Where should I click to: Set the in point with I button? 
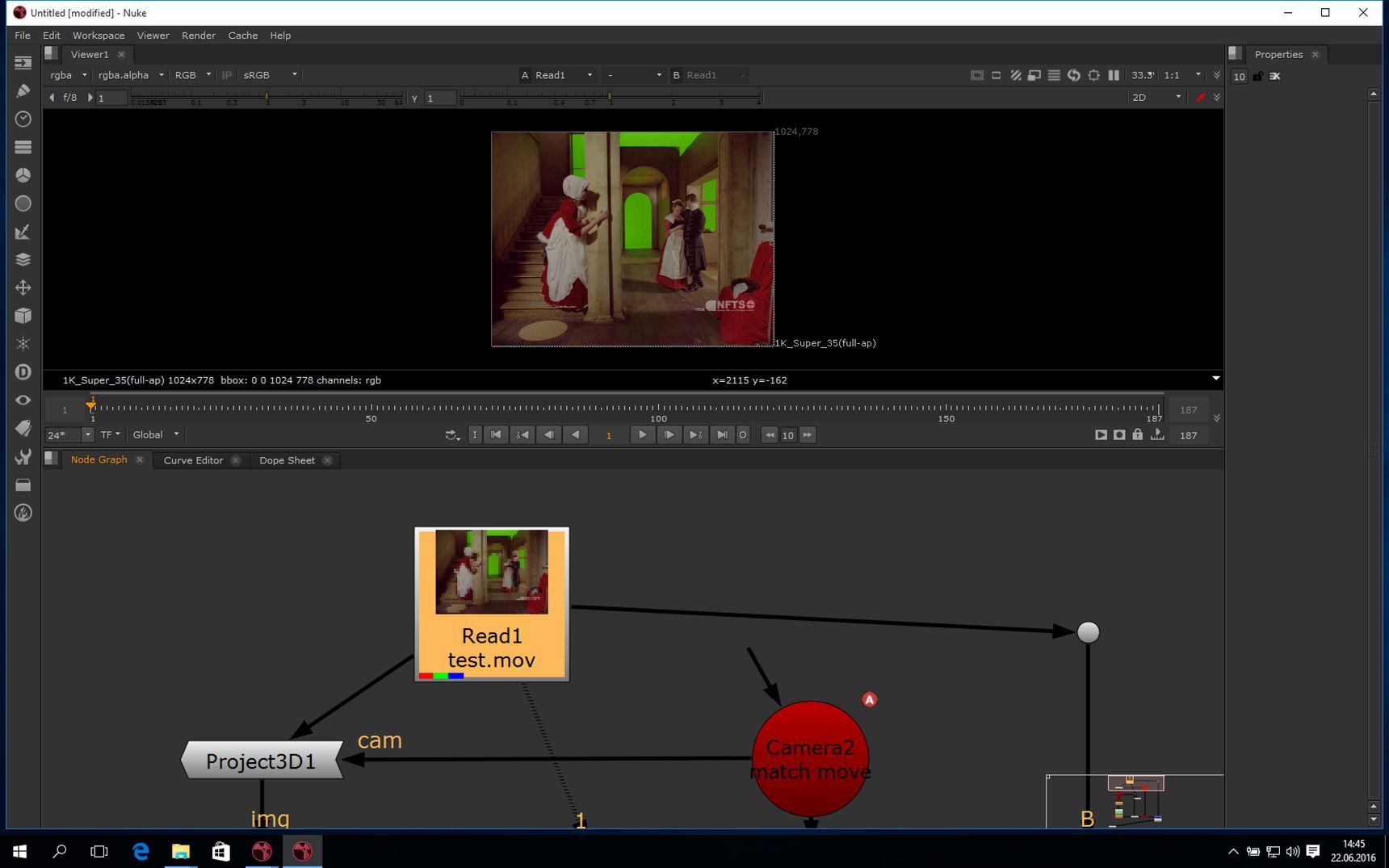pyautogui.click(x=475, y=434)
